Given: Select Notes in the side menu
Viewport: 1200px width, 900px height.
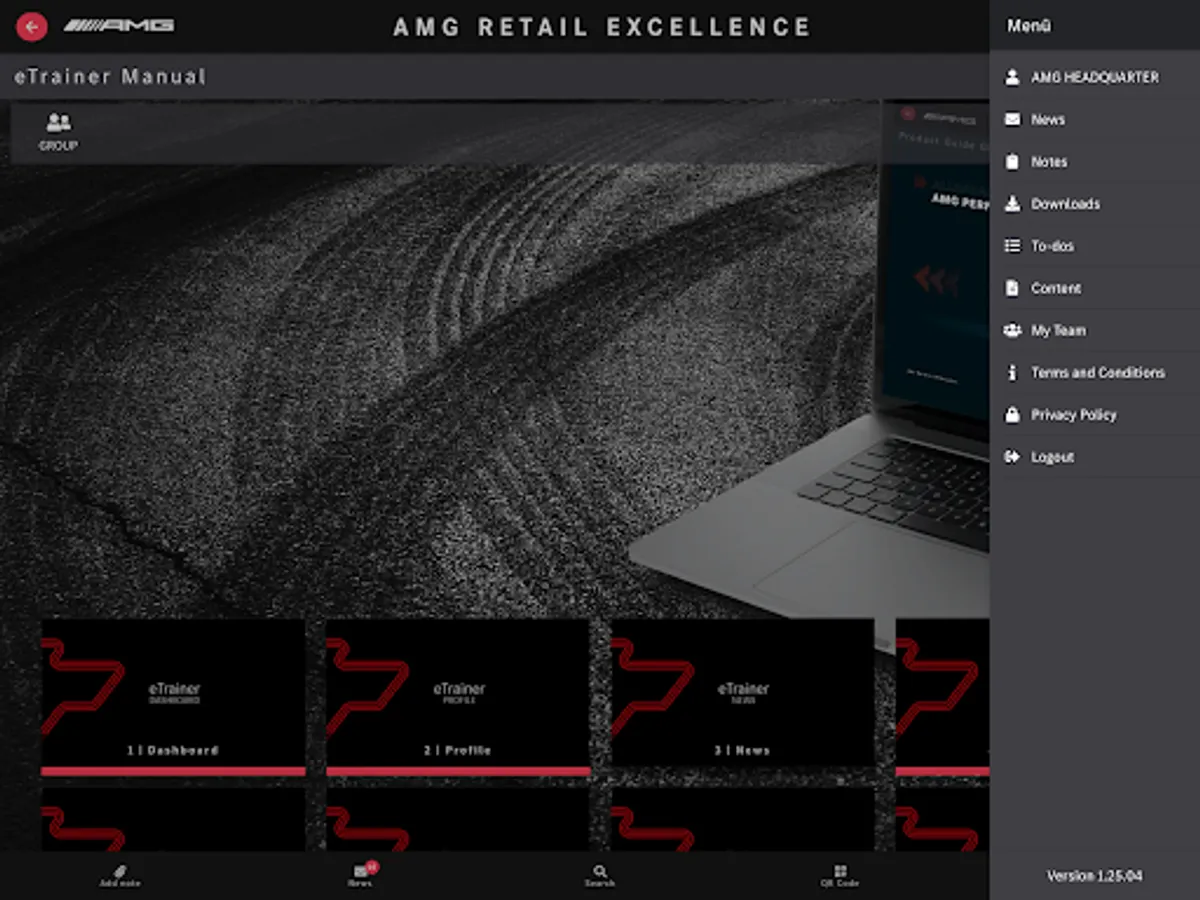Looking at the screenshot, I should 1049,161.
